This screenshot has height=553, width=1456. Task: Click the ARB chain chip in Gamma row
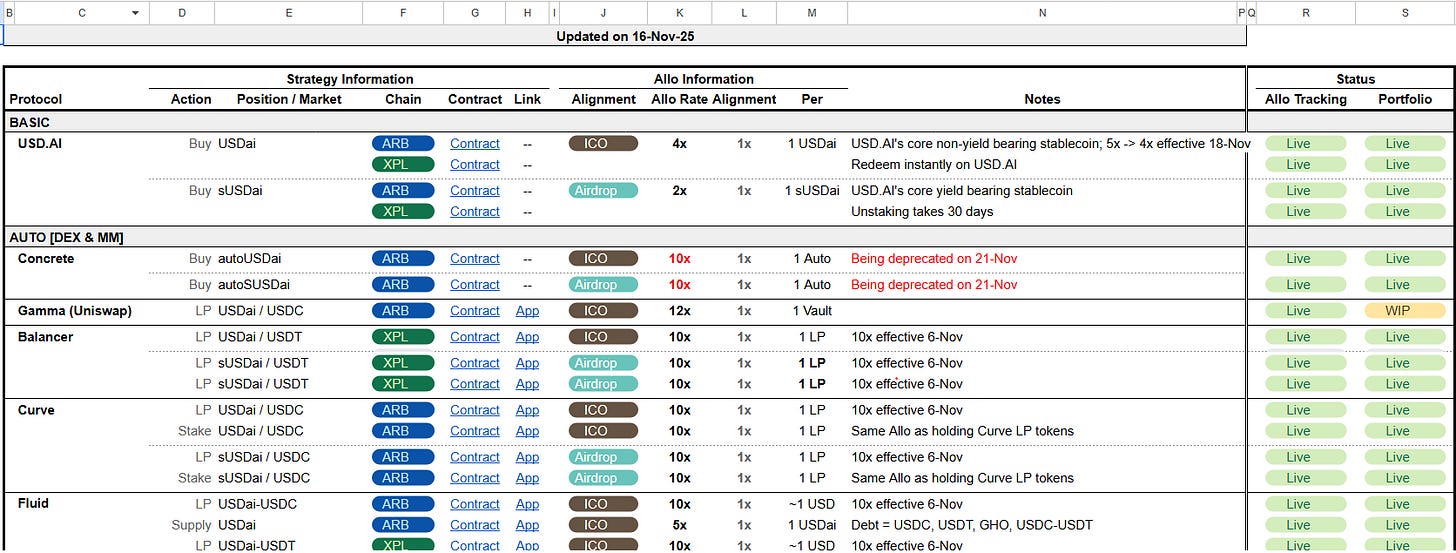click(x=403, y=310)
